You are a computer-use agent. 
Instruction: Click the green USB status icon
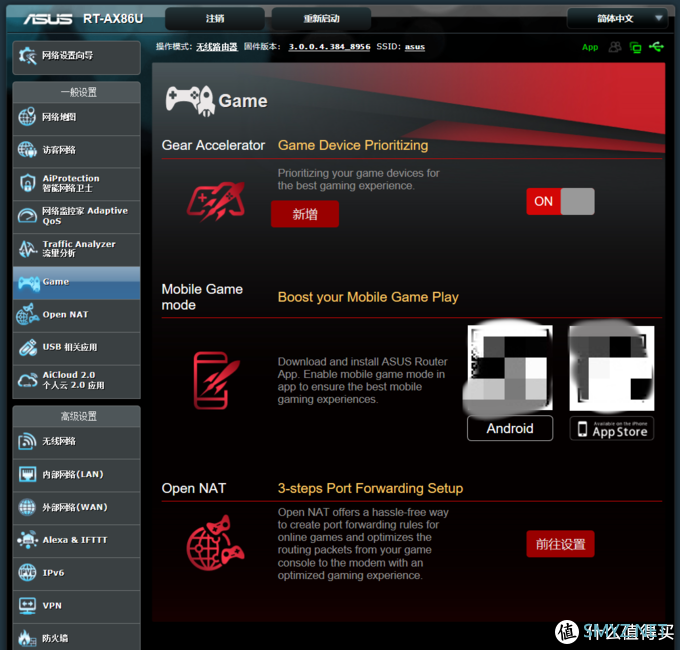[x=656, y=47]
